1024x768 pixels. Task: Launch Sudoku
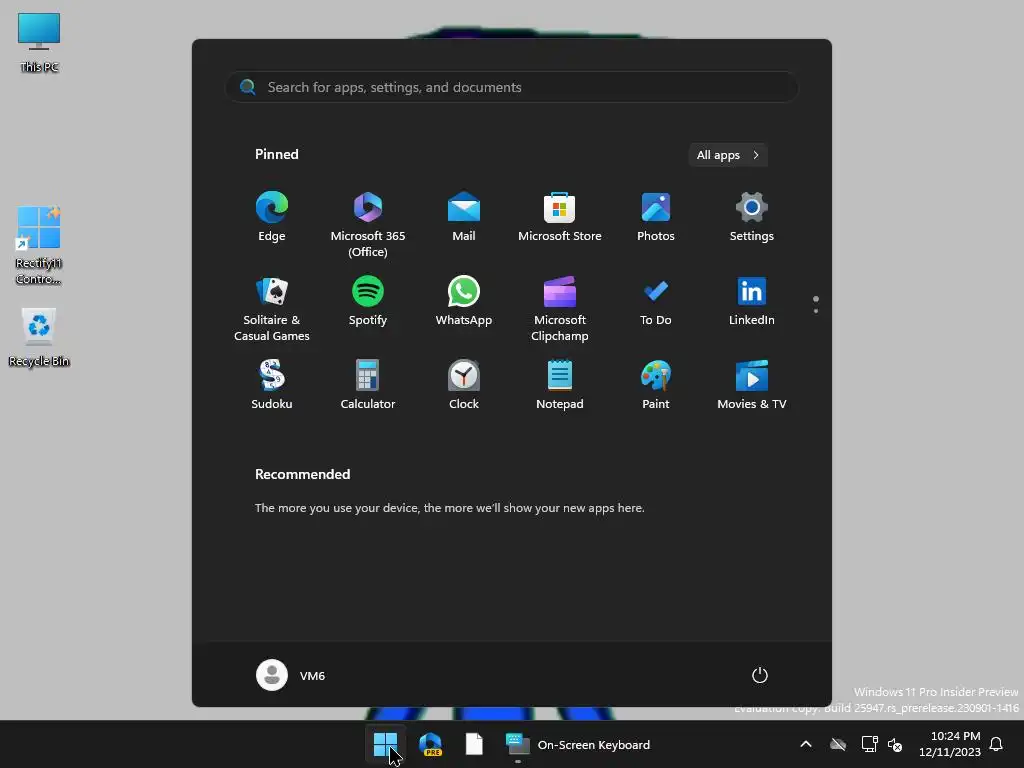[272, 385]
